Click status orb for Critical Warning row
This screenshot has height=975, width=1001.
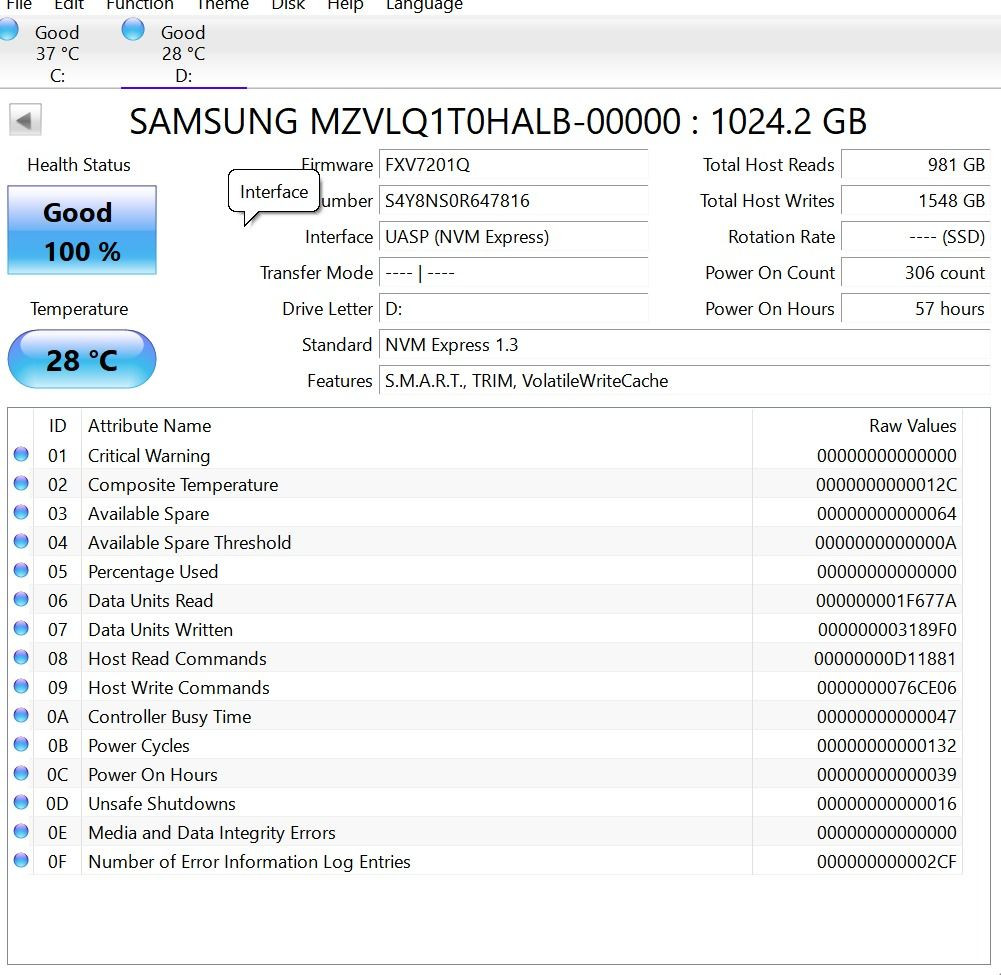[x=21, y=454]
